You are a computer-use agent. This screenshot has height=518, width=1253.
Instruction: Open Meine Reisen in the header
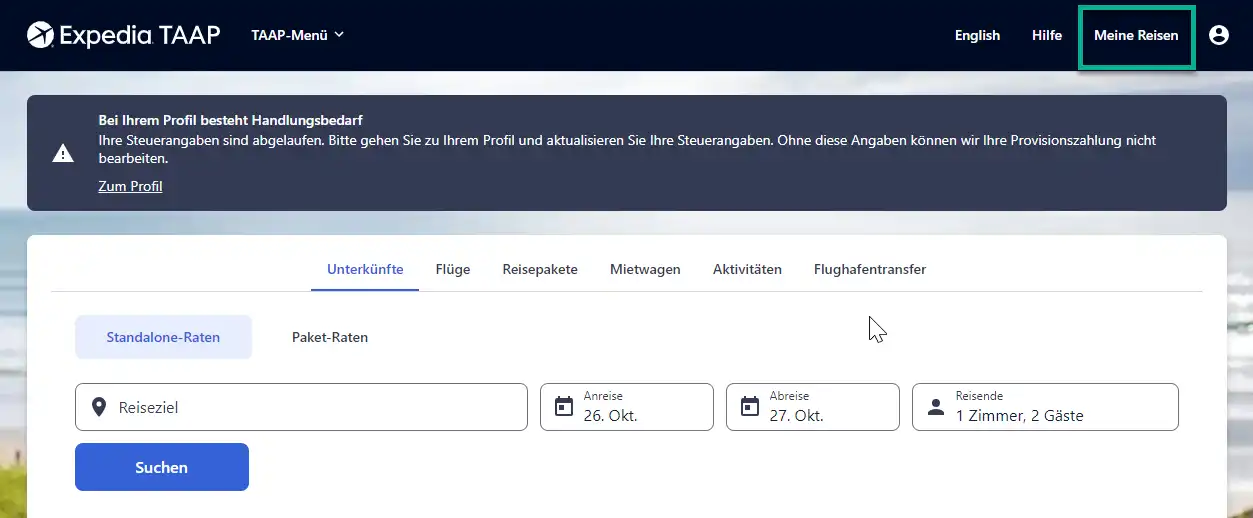(1136, 35)
